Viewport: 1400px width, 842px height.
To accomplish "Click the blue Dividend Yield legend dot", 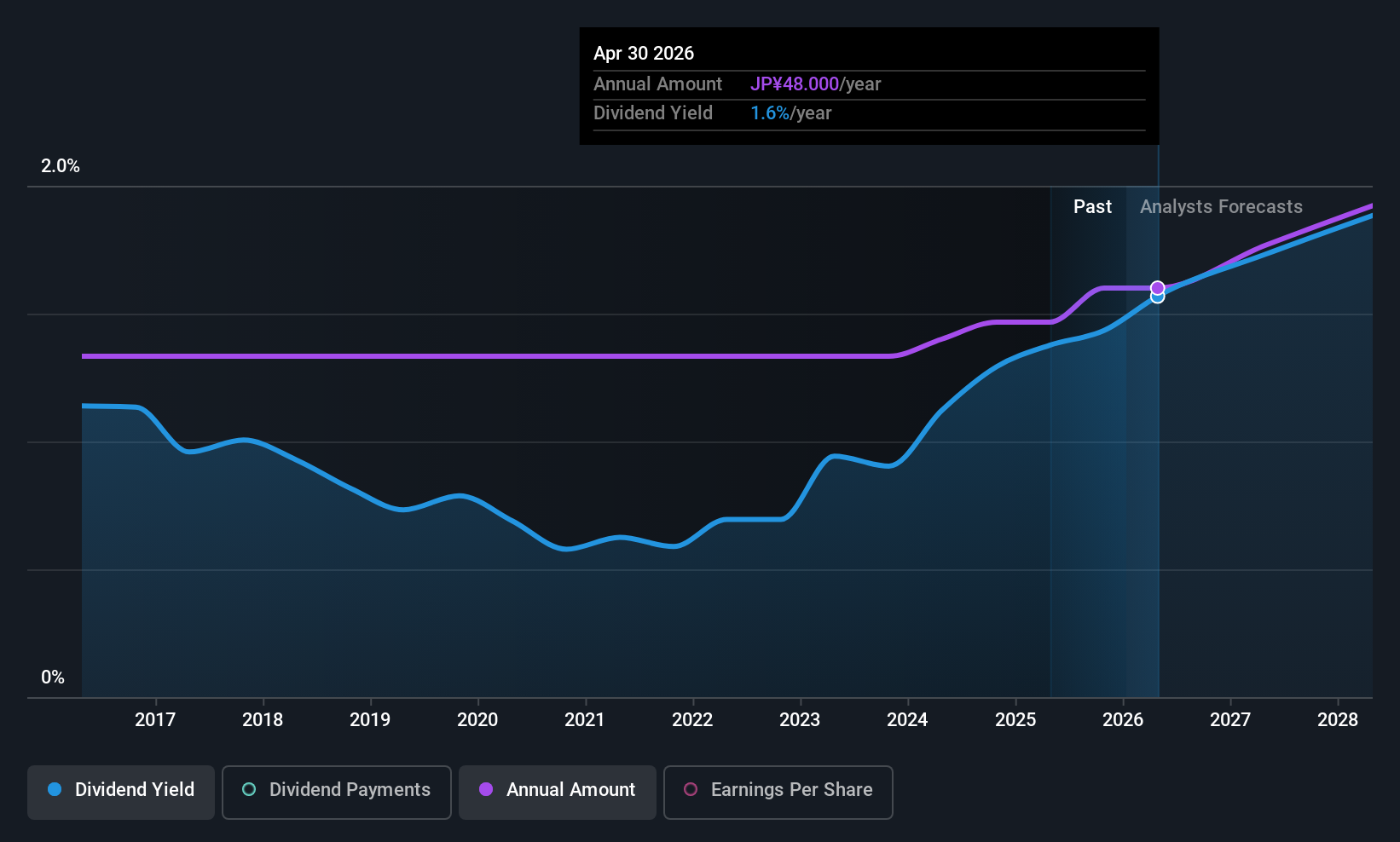I will (x=55, y=789).
